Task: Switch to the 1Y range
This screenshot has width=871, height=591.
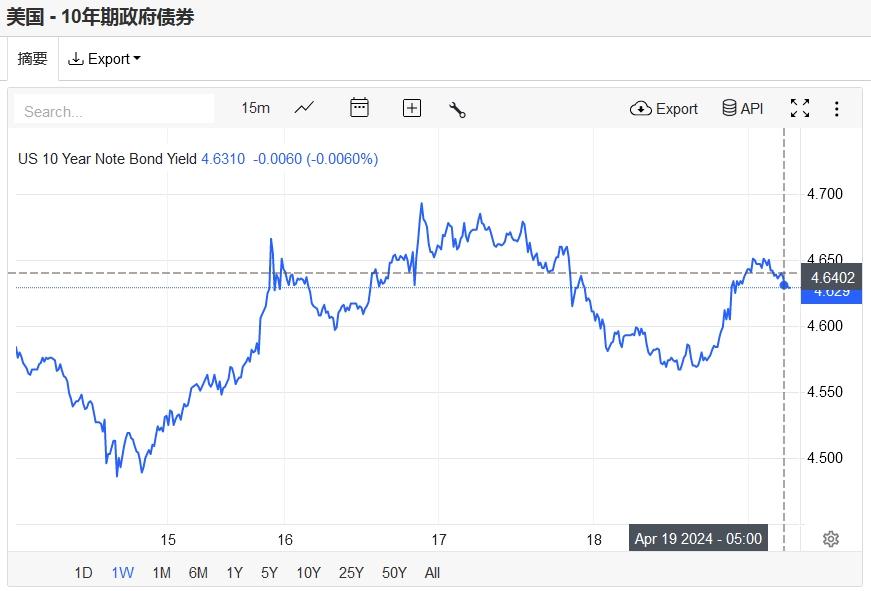Action: point(234,573)
